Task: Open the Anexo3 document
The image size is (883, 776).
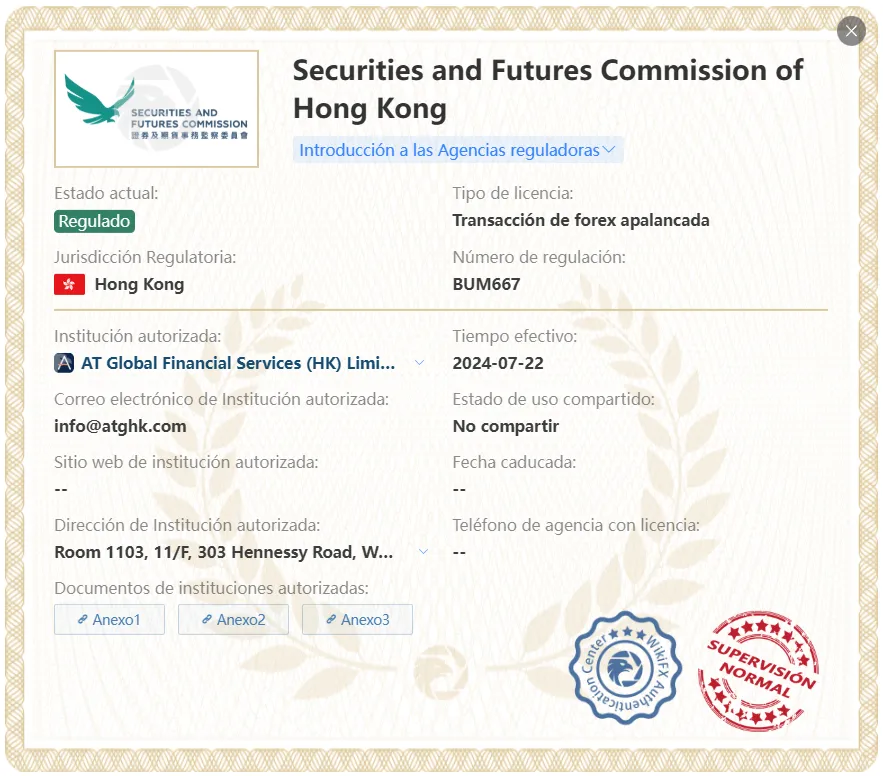Action: pos(357,619)
